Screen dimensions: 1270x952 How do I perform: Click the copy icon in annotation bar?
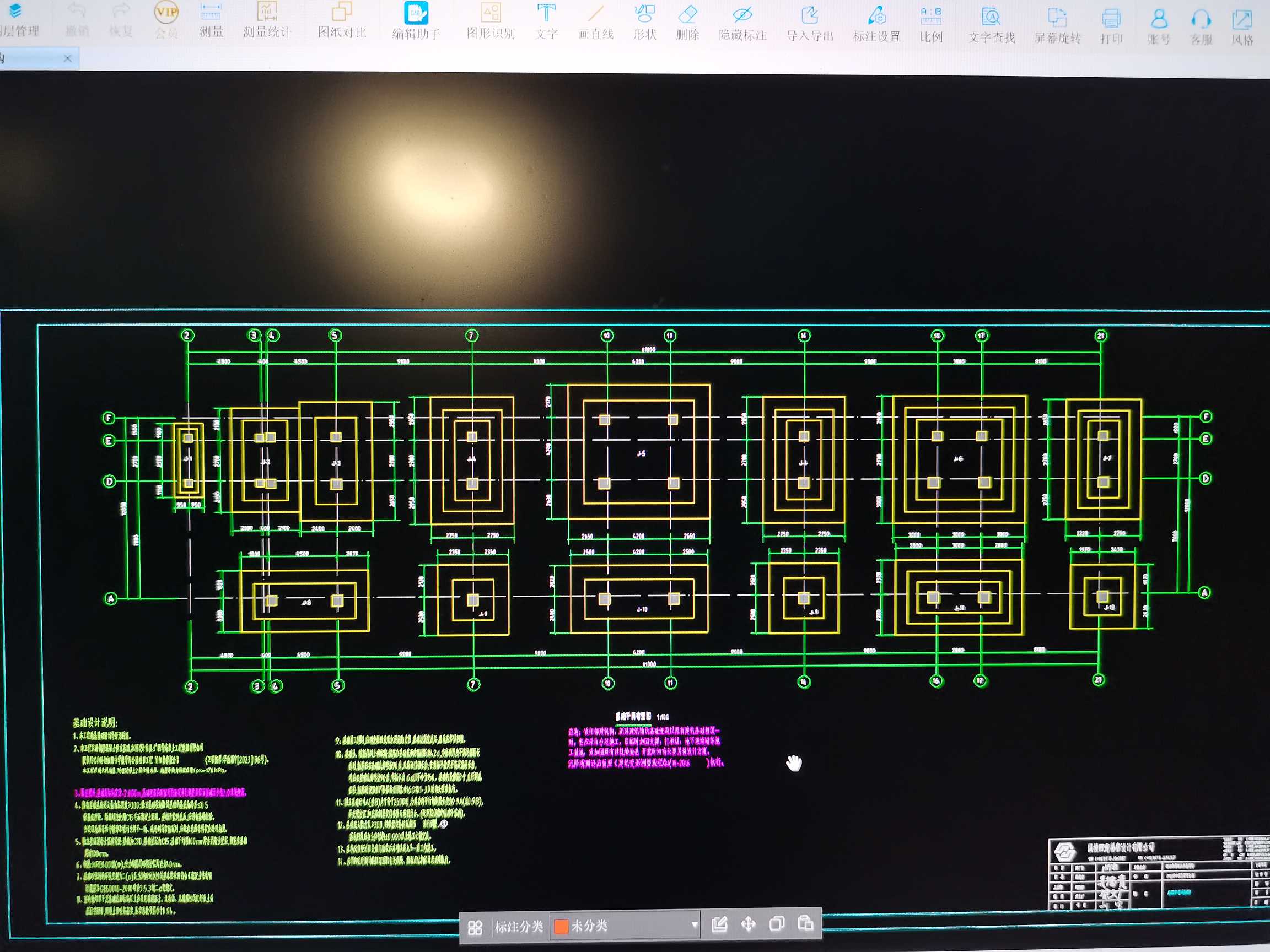(777, 923)
